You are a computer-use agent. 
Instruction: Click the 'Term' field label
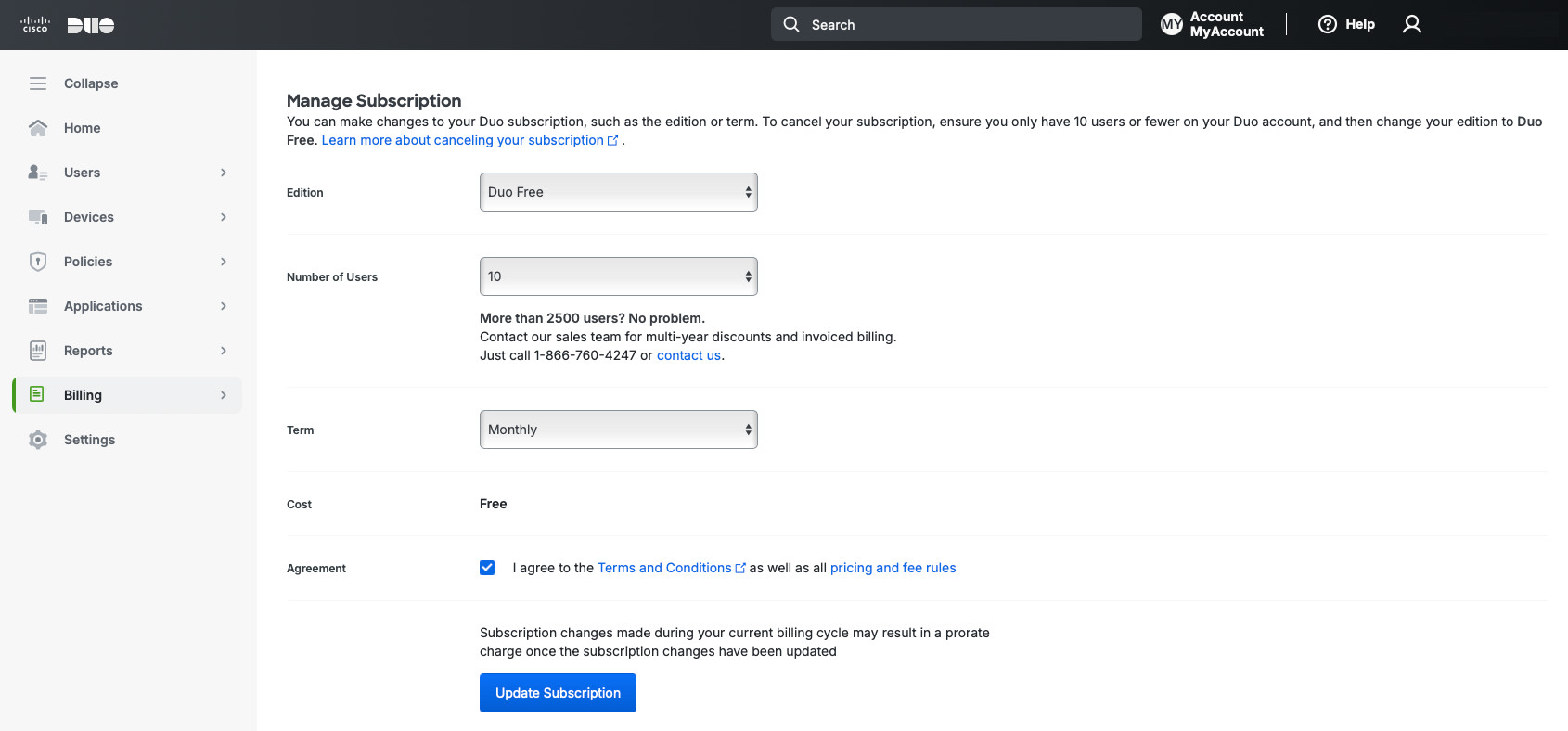coord(300,430)
